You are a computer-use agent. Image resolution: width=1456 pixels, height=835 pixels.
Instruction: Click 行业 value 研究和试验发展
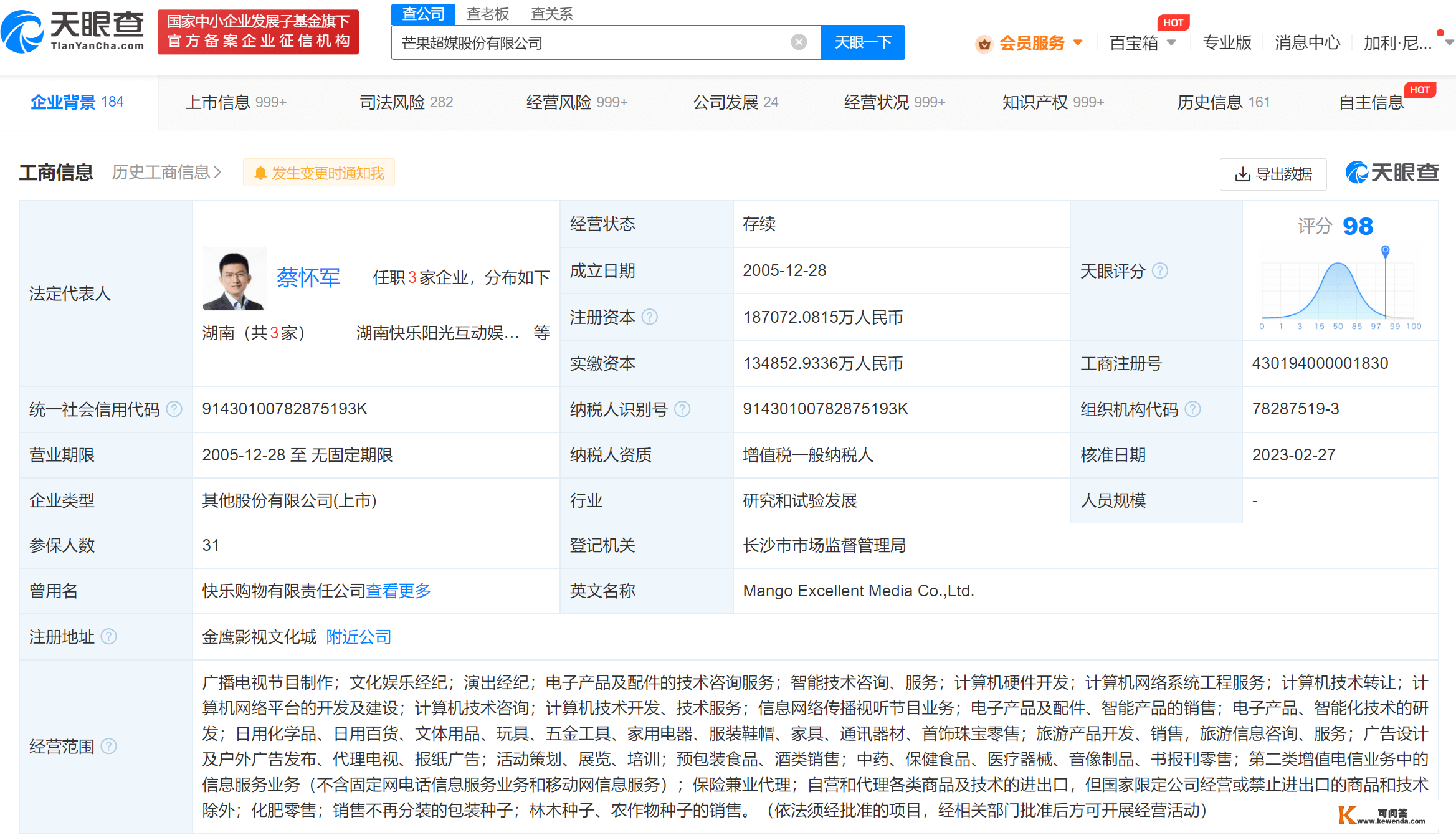[x=800, y=500]
